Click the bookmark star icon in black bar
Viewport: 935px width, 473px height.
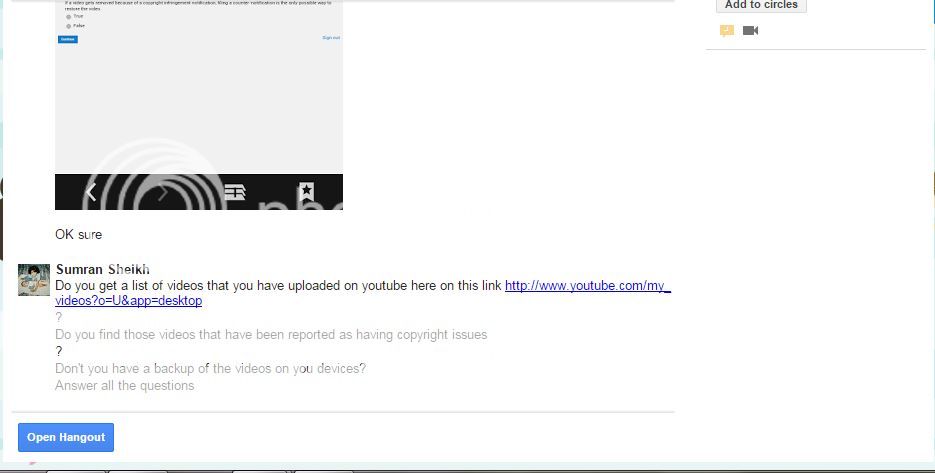(x=306, y=192)
